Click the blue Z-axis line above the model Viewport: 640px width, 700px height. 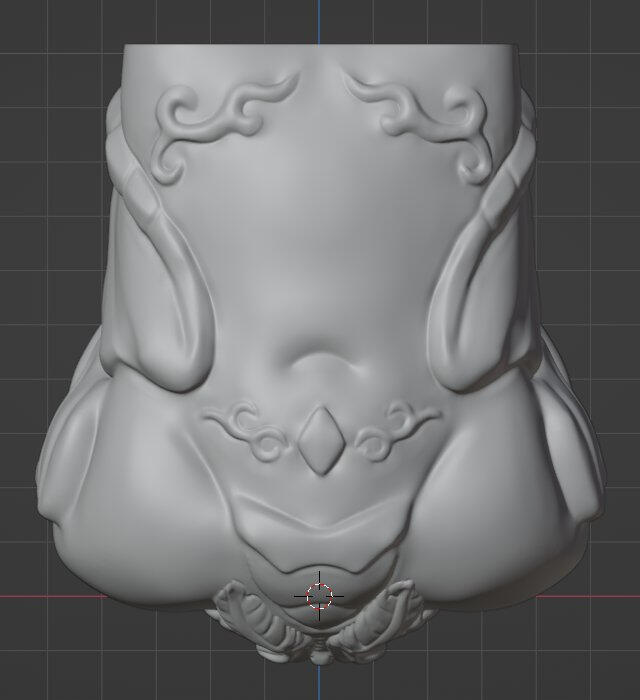click(x=319, y=20)
